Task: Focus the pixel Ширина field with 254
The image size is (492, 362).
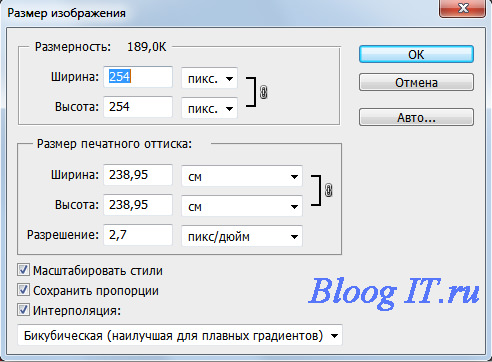Action: (x=138, y=77)
